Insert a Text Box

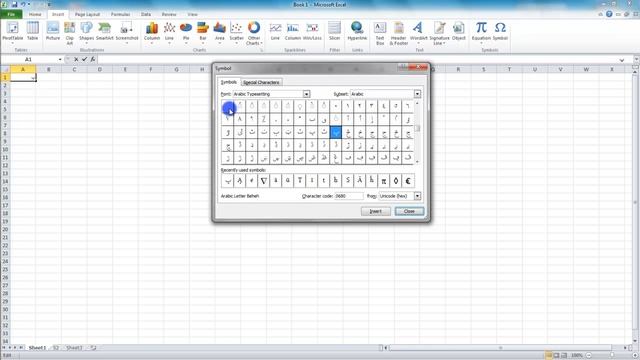380,33
